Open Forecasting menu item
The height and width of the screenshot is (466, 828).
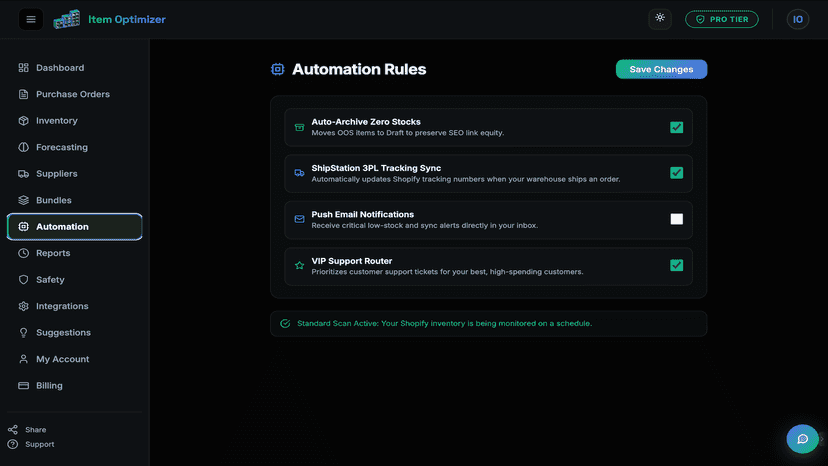(x=74, y=147)
